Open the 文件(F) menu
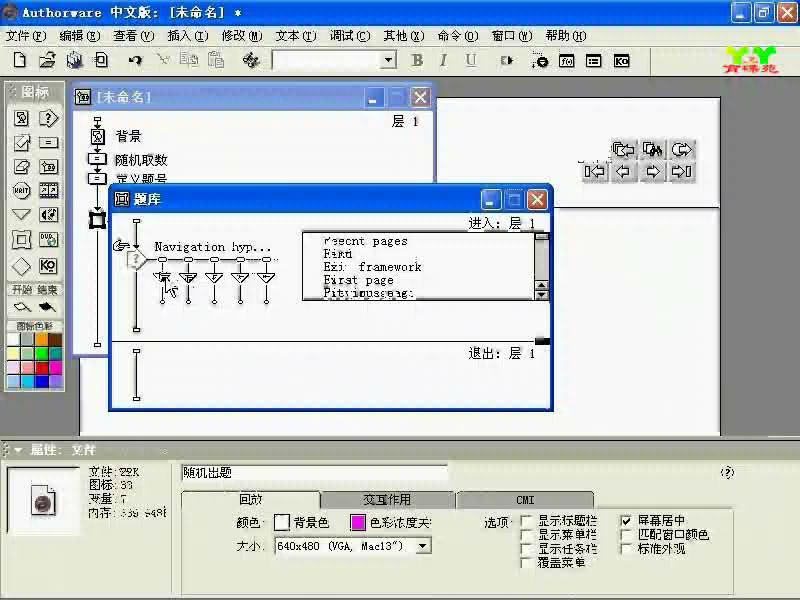This screenshot has width=800, height=600. pos(26,36)
